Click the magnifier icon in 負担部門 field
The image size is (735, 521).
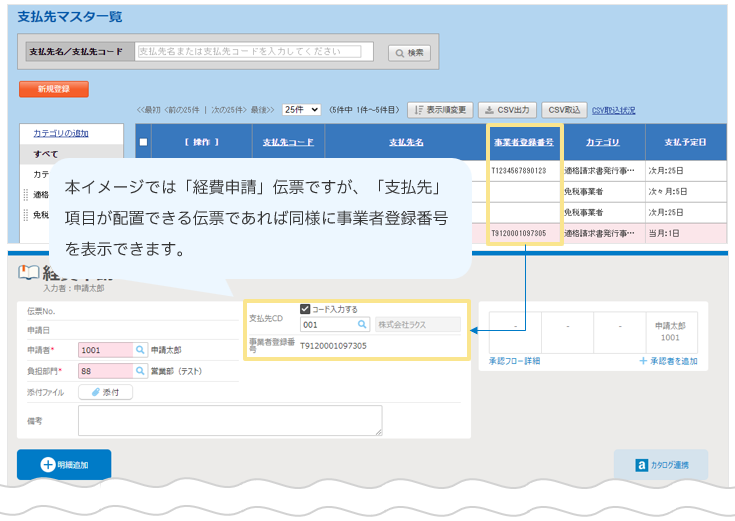(138, 370)
